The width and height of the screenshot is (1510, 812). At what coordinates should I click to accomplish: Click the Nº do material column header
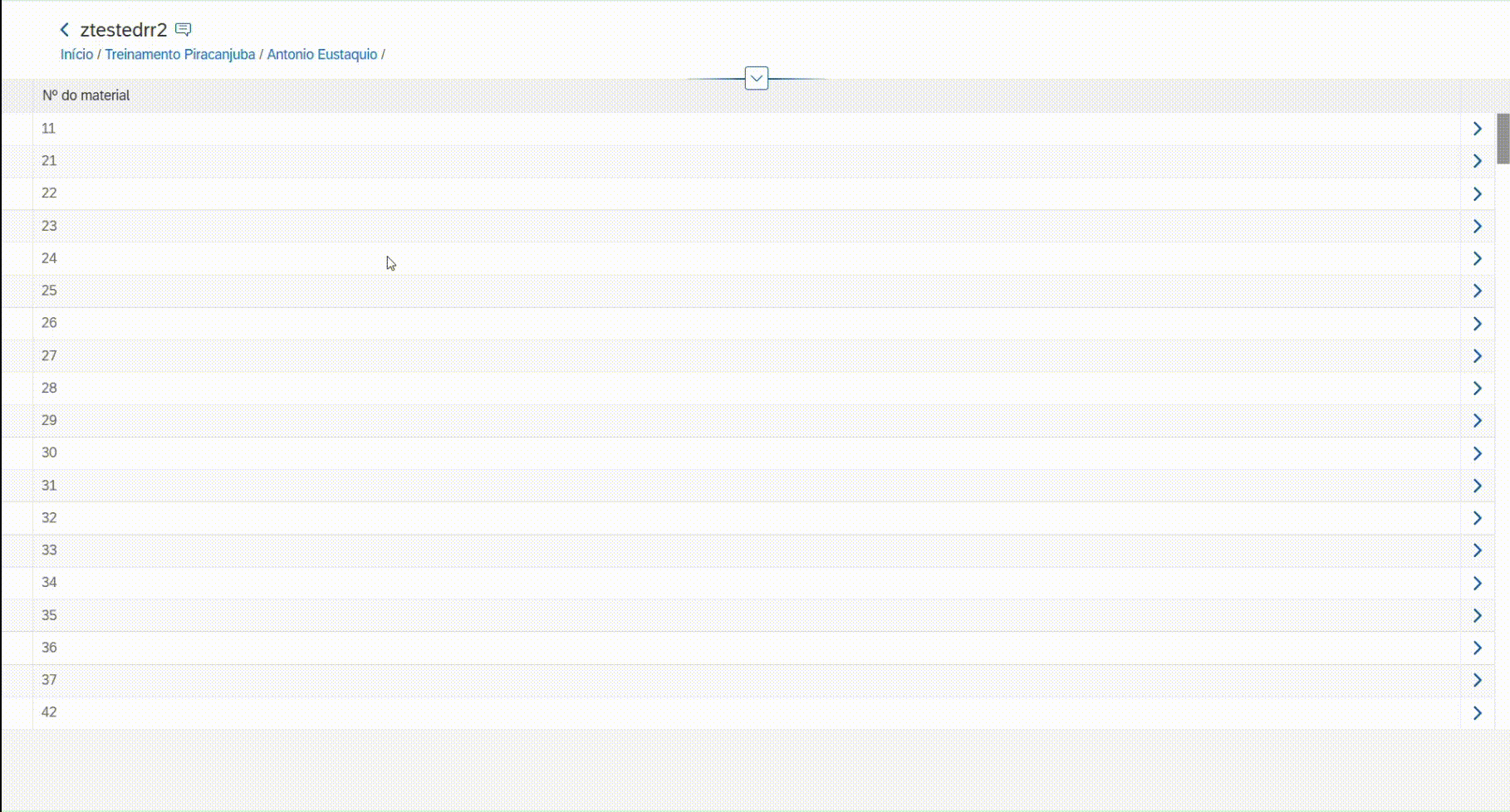point(86,95)
